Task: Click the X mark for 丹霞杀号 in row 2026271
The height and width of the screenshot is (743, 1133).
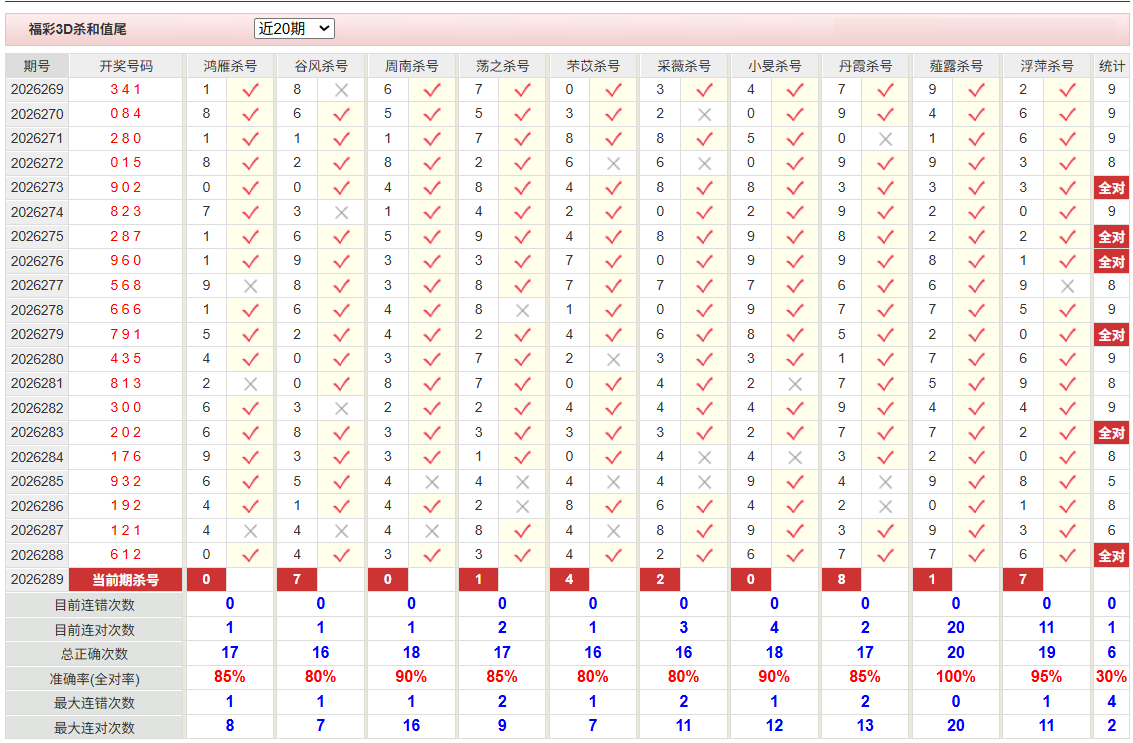Action: pyautogui.click(x=886, y=139)
